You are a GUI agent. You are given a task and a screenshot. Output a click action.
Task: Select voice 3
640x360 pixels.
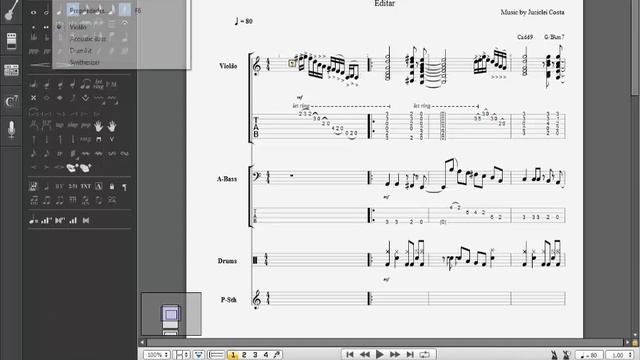255,355
